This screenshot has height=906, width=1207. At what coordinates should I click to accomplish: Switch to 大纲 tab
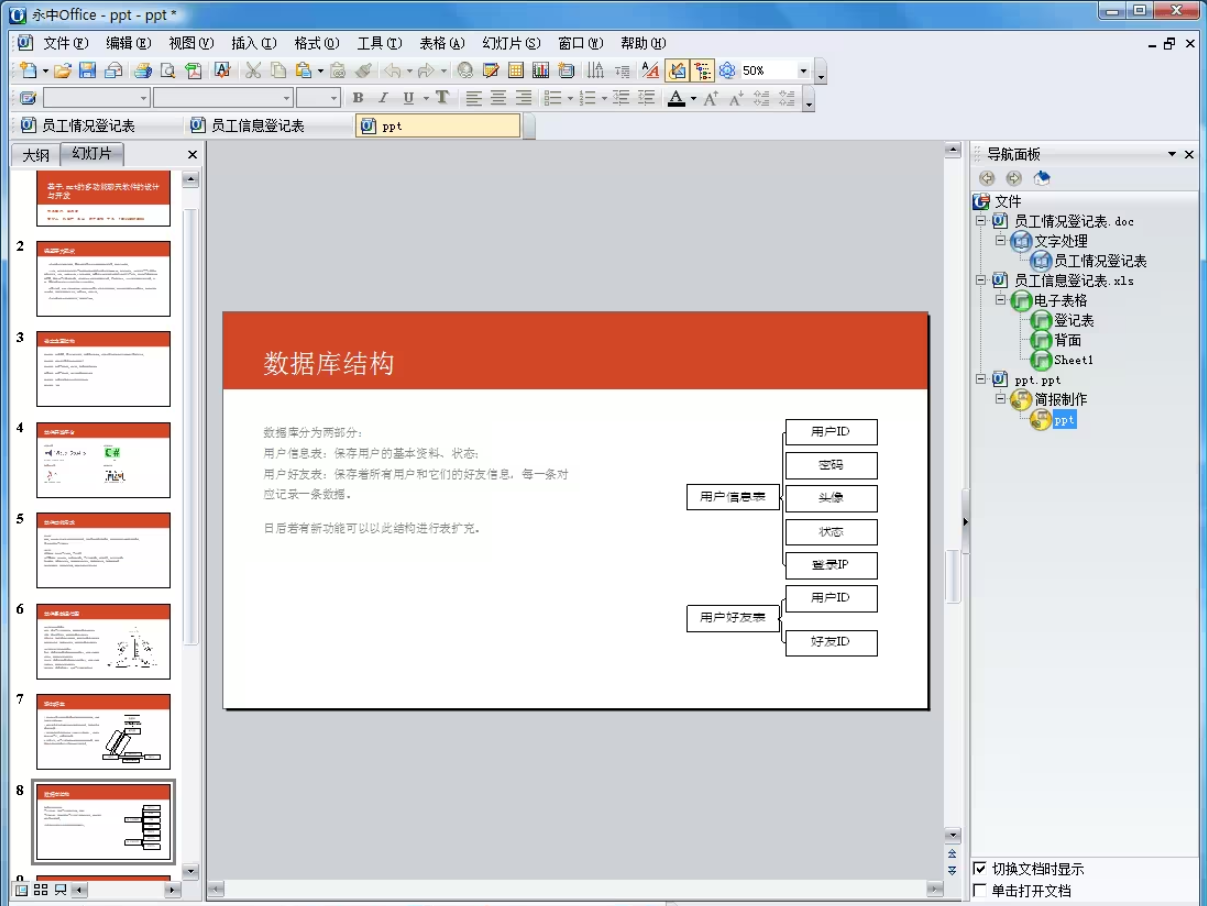point(36,155)
